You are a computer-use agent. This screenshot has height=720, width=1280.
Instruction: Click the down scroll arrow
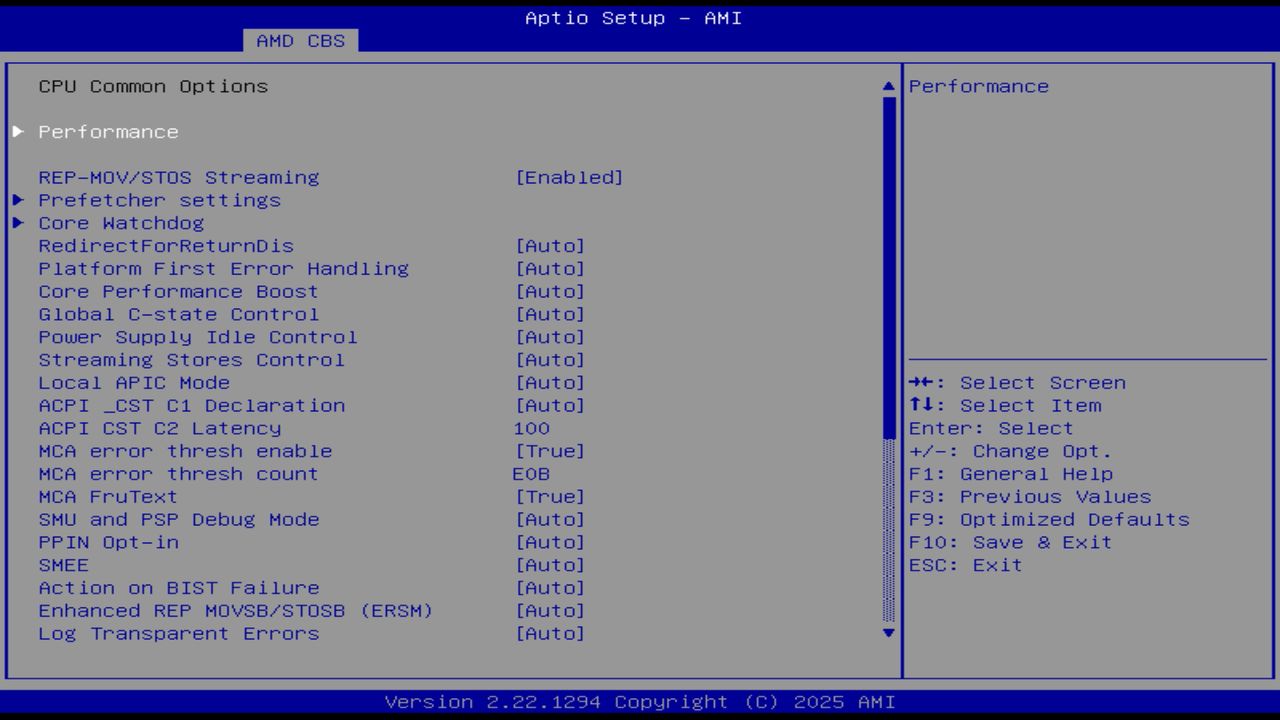click(x=886, y=633)
